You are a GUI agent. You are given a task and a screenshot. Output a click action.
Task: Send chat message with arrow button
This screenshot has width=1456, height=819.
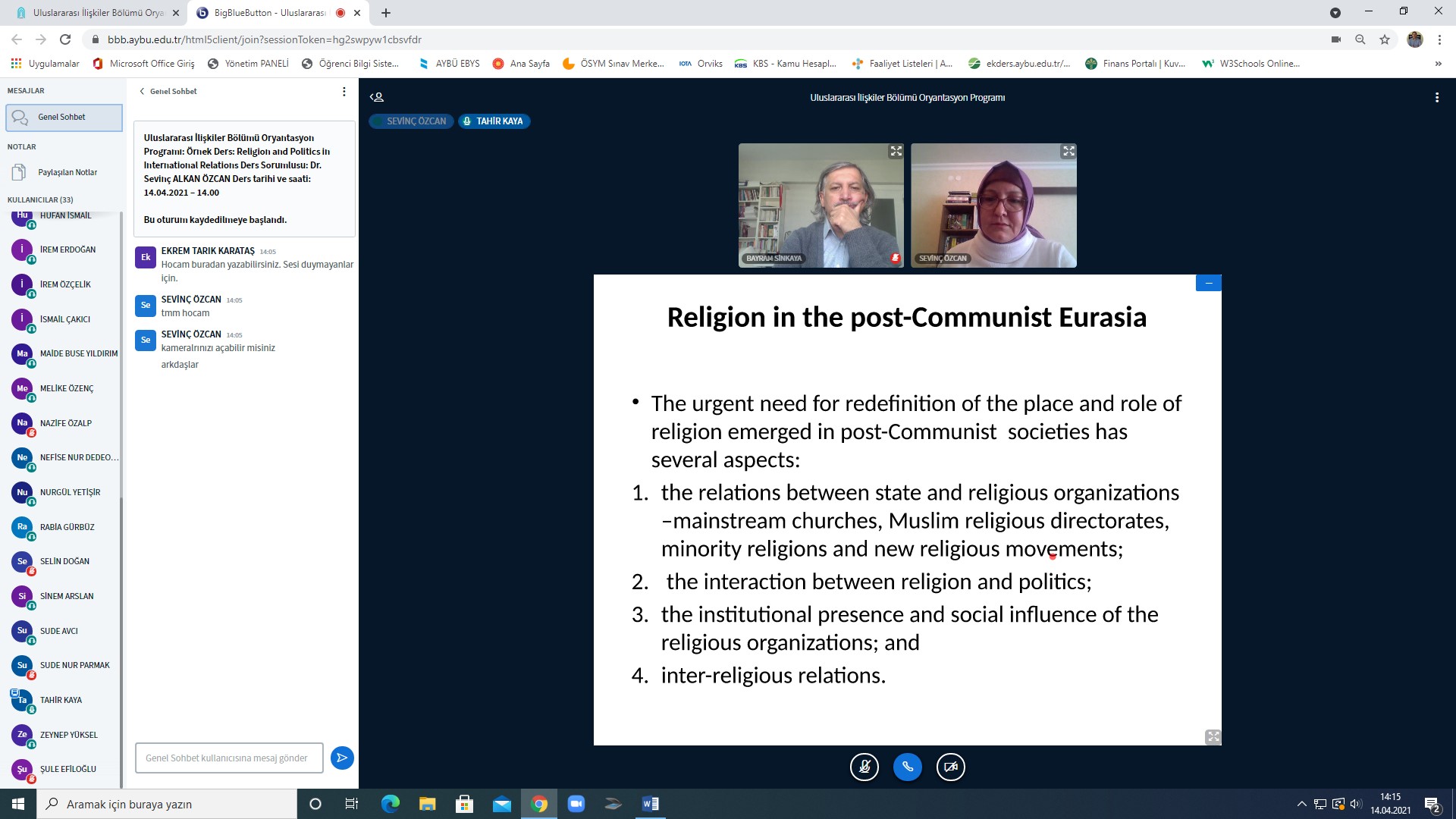point(342,758)
